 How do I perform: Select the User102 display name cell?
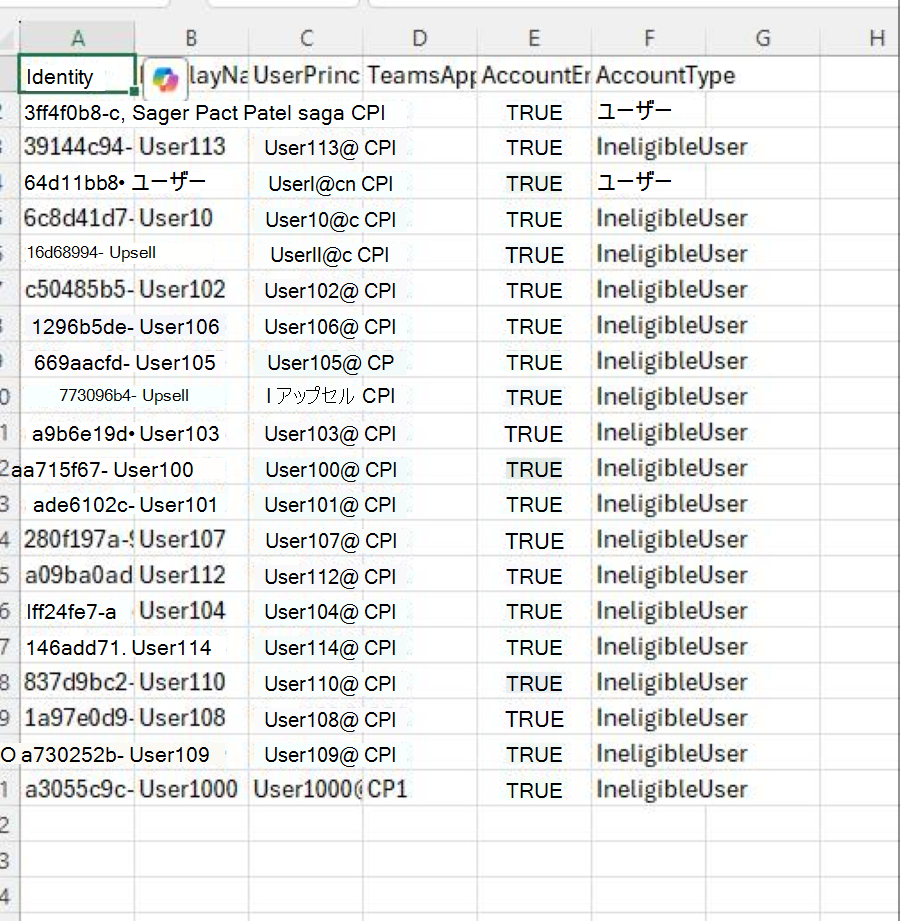tap(191, 290)
